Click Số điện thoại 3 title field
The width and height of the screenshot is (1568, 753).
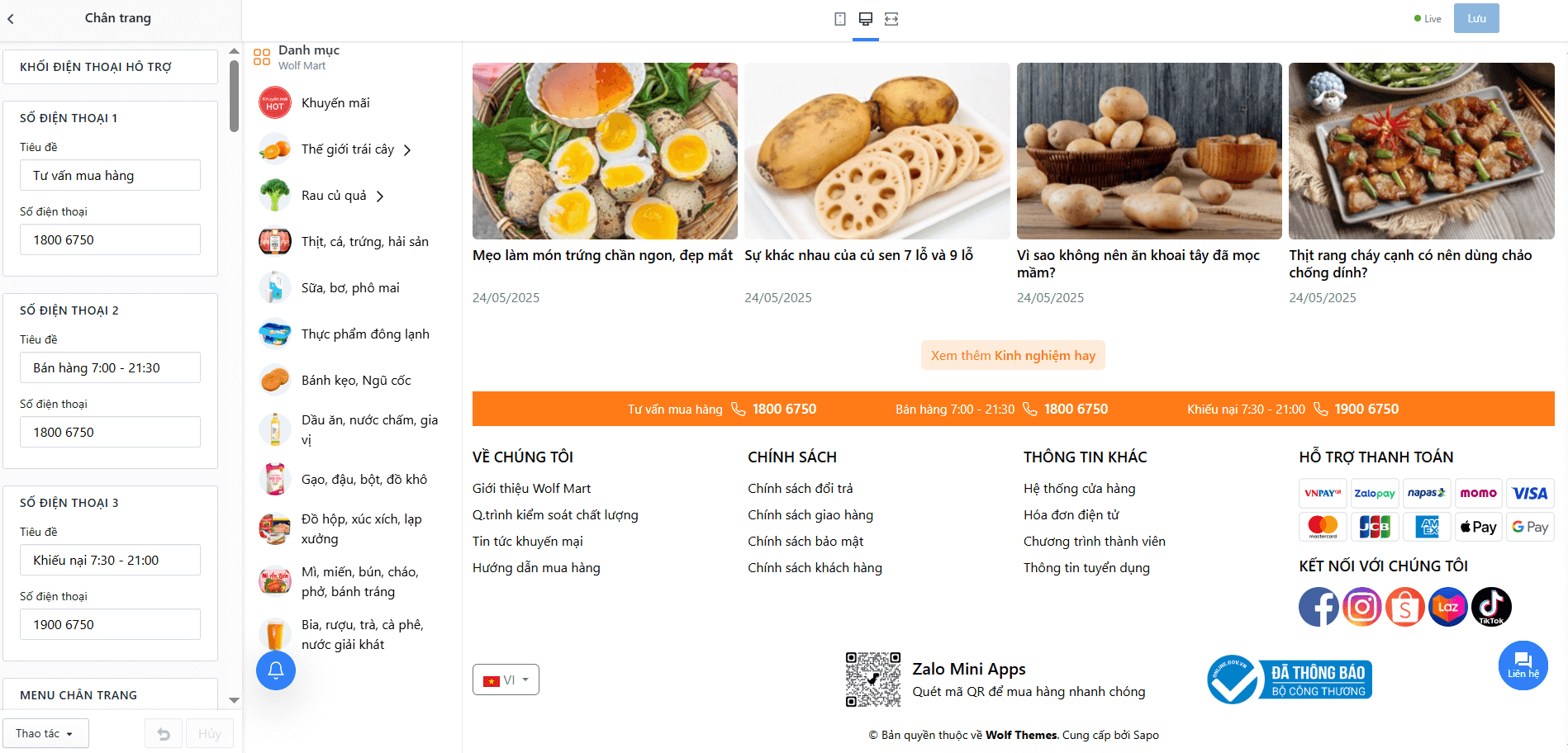(110, 560)
